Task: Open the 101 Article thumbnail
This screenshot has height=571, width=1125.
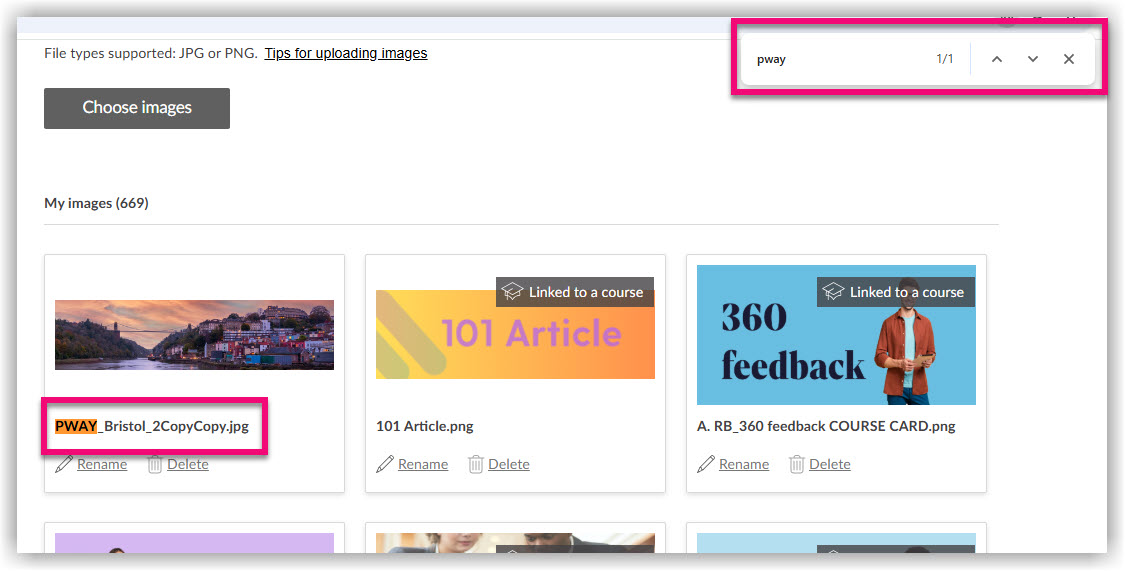Action: click(515, 334)
